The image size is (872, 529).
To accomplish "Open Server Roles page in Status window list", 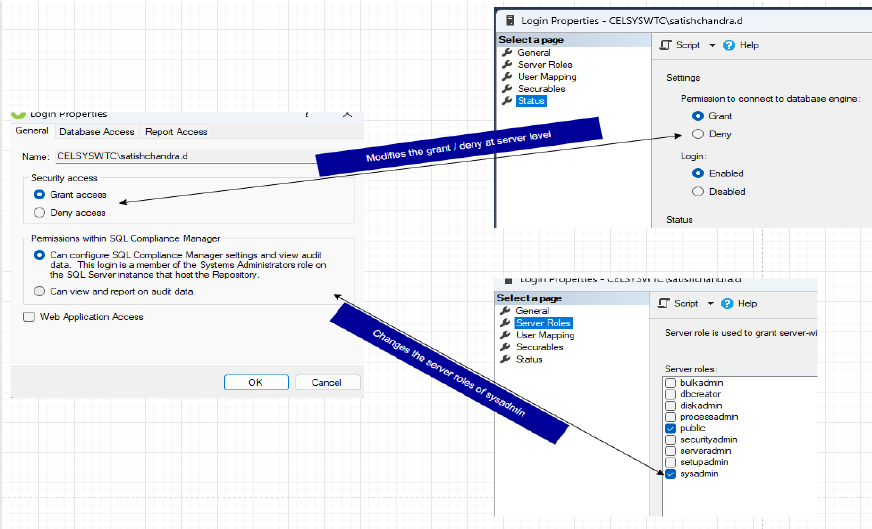I will [x=545, y=65].
